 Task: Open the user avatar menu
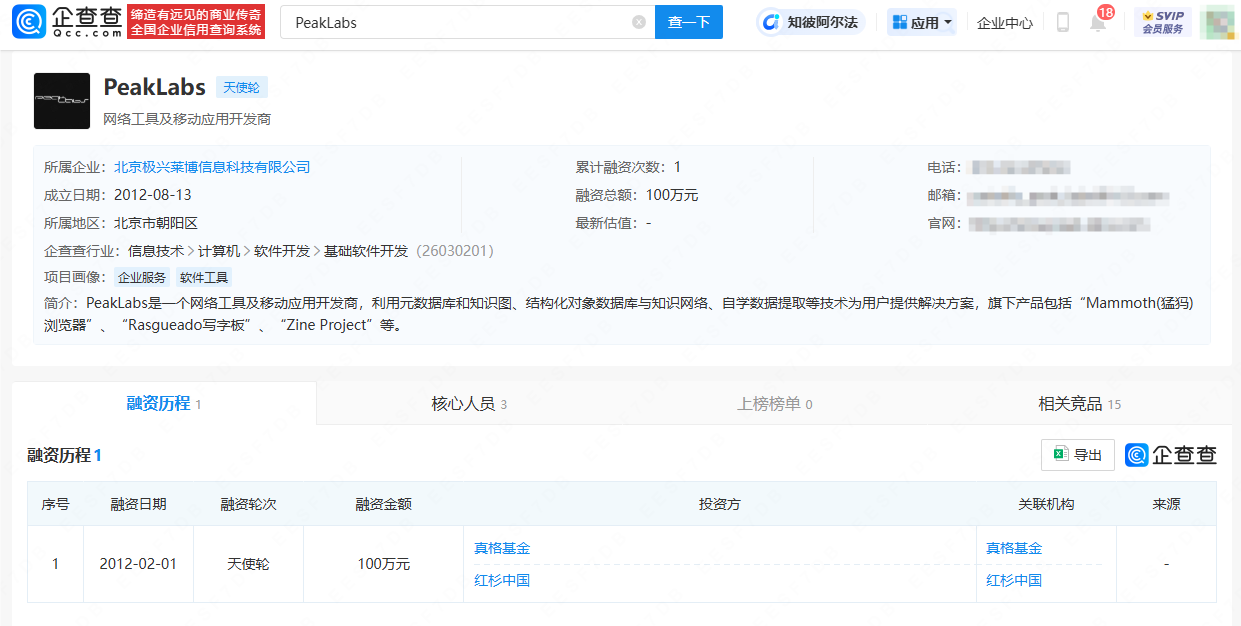pos(1217,22)
